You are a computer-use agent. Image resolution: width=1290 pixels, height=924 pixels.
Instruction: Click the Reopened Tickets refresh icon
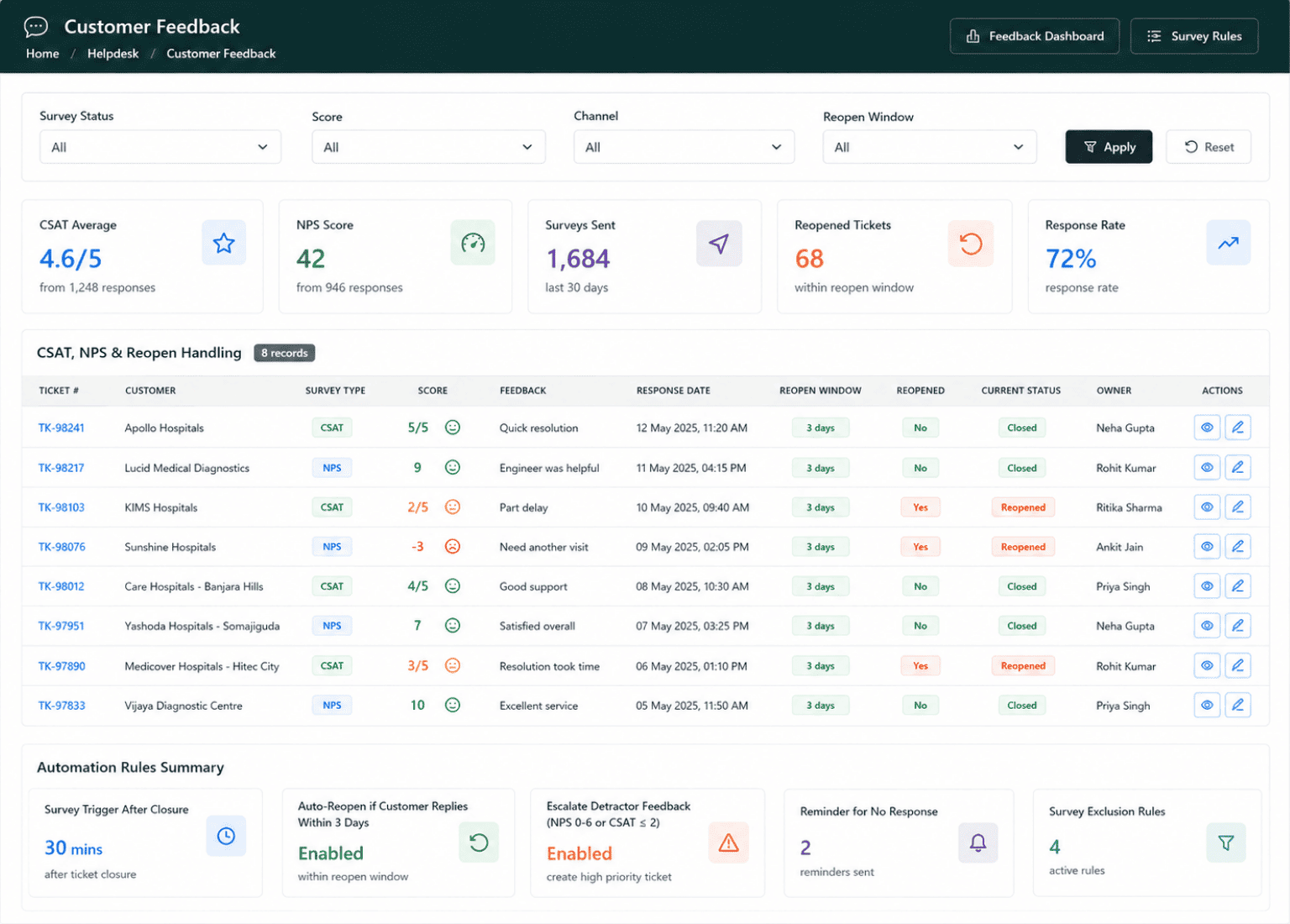(971, 244)
